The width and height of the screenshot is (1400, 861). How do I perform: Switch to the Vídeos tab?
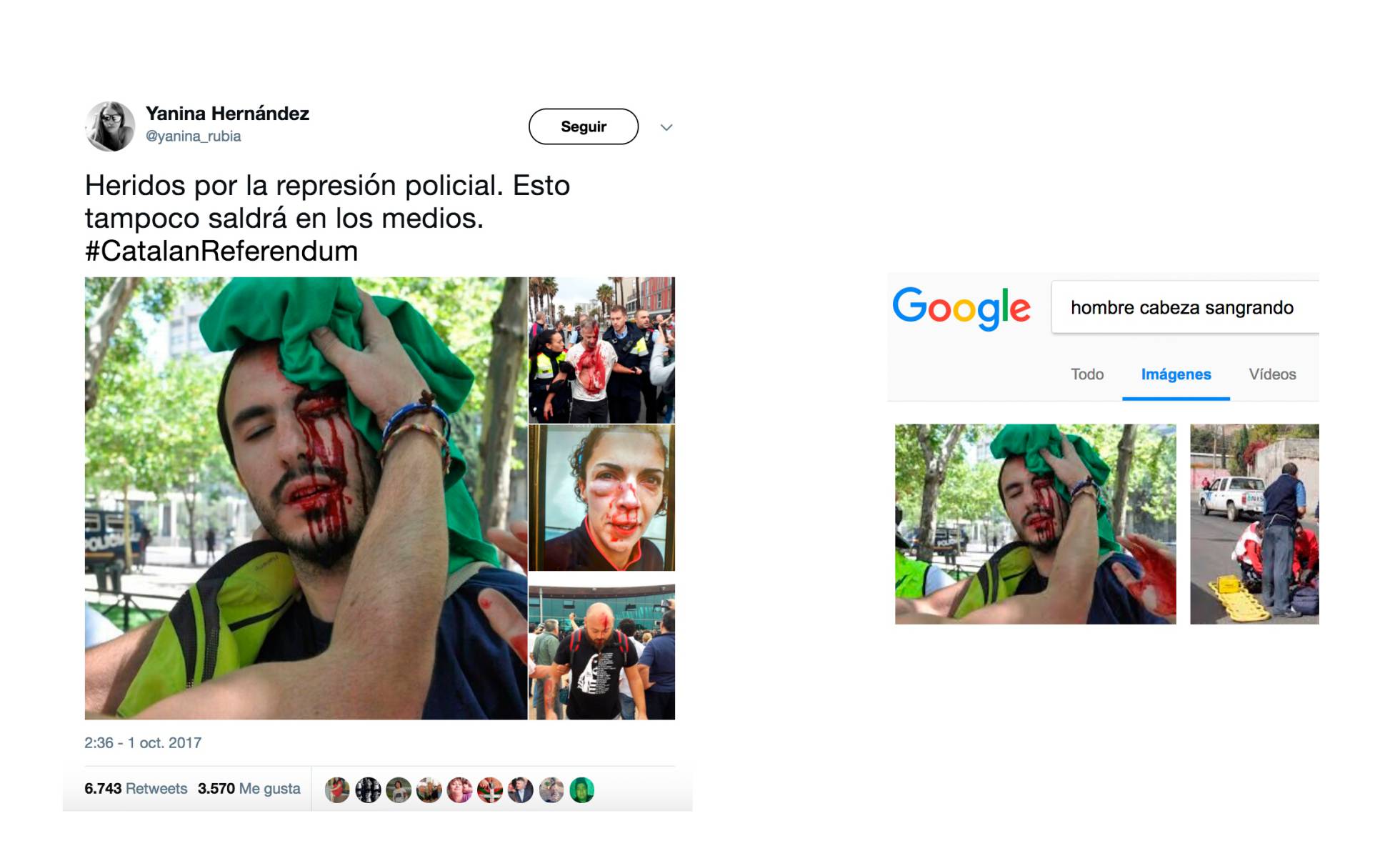(x=1272, y=374)
